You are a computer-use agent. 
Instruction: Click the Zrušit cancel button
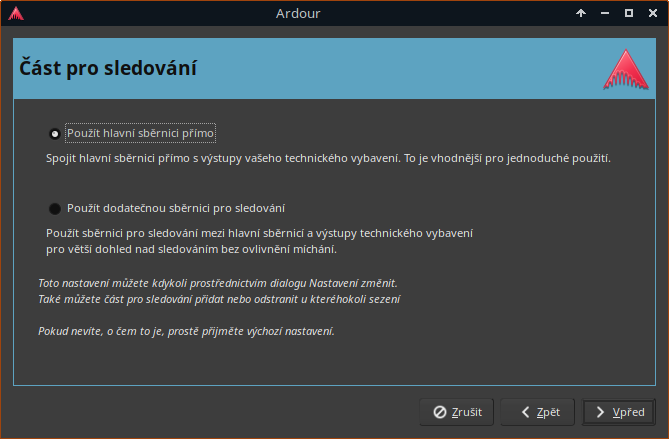pos(457,412)
